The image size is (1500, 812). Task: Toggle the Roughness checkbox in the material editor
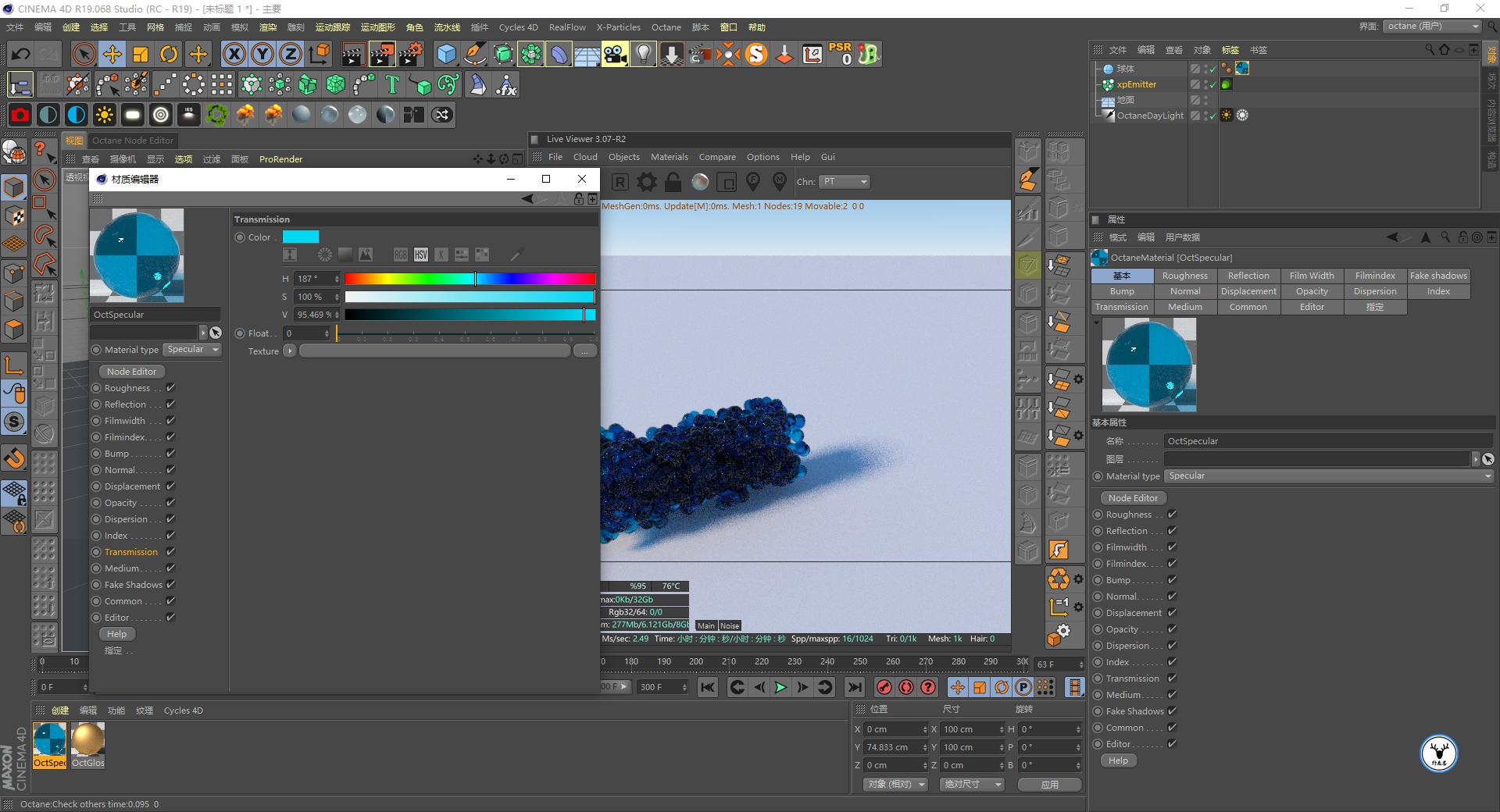click(170, 388)
